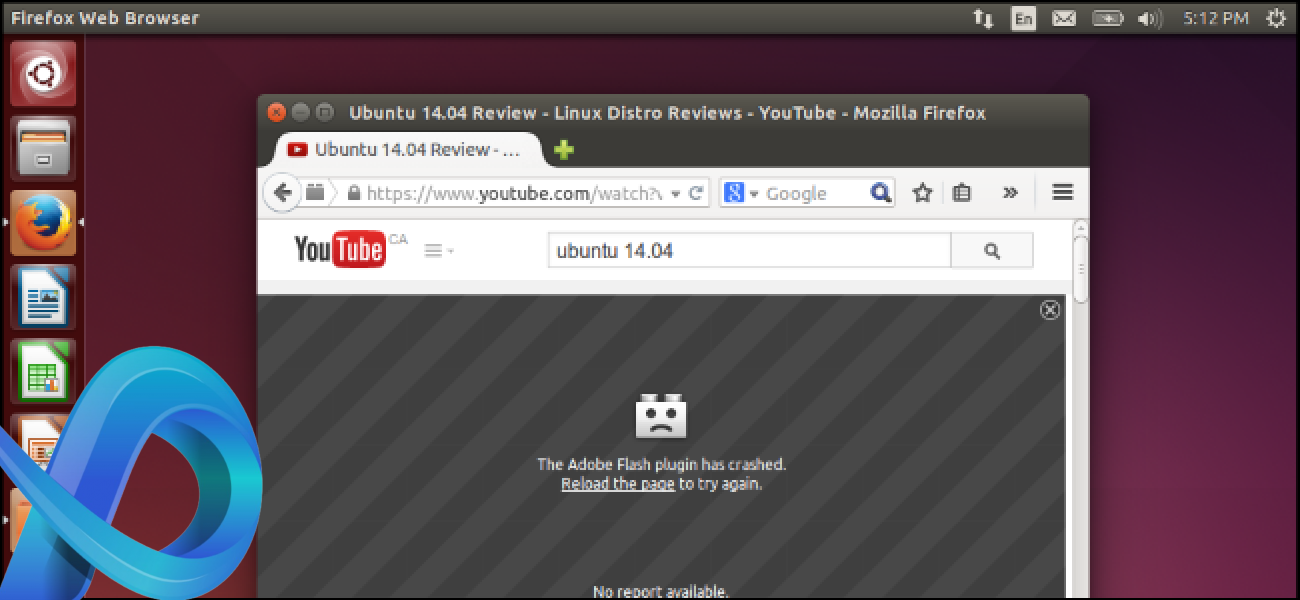Go back with Firefox back arrow

(x=283, y=193)
